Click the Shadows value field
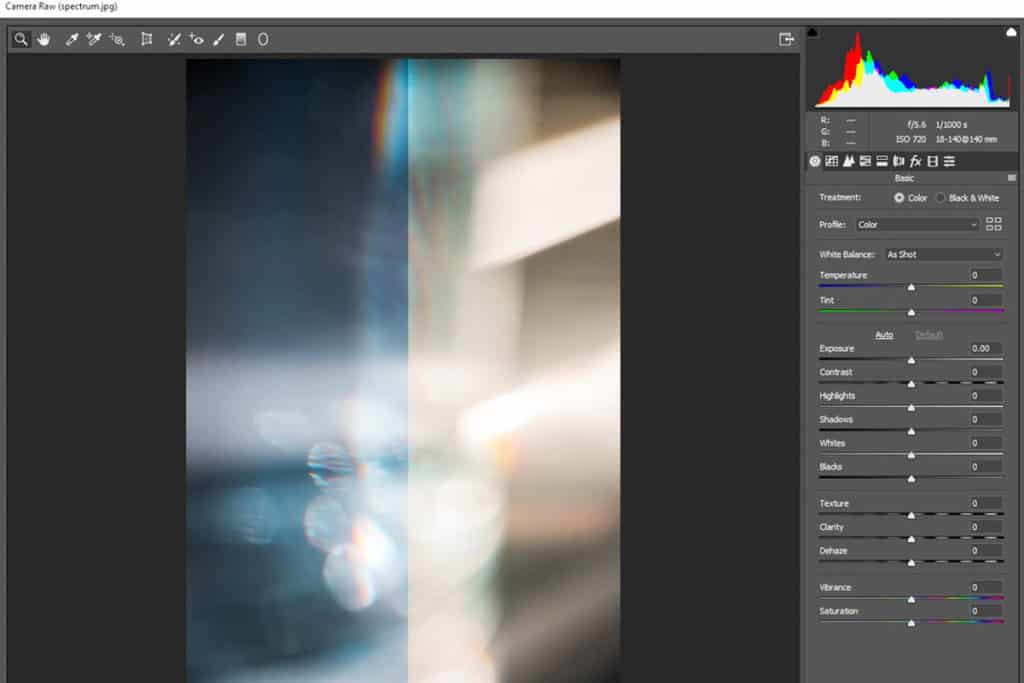This screenshot has height=683, width=1024. [x=985, y=419]
